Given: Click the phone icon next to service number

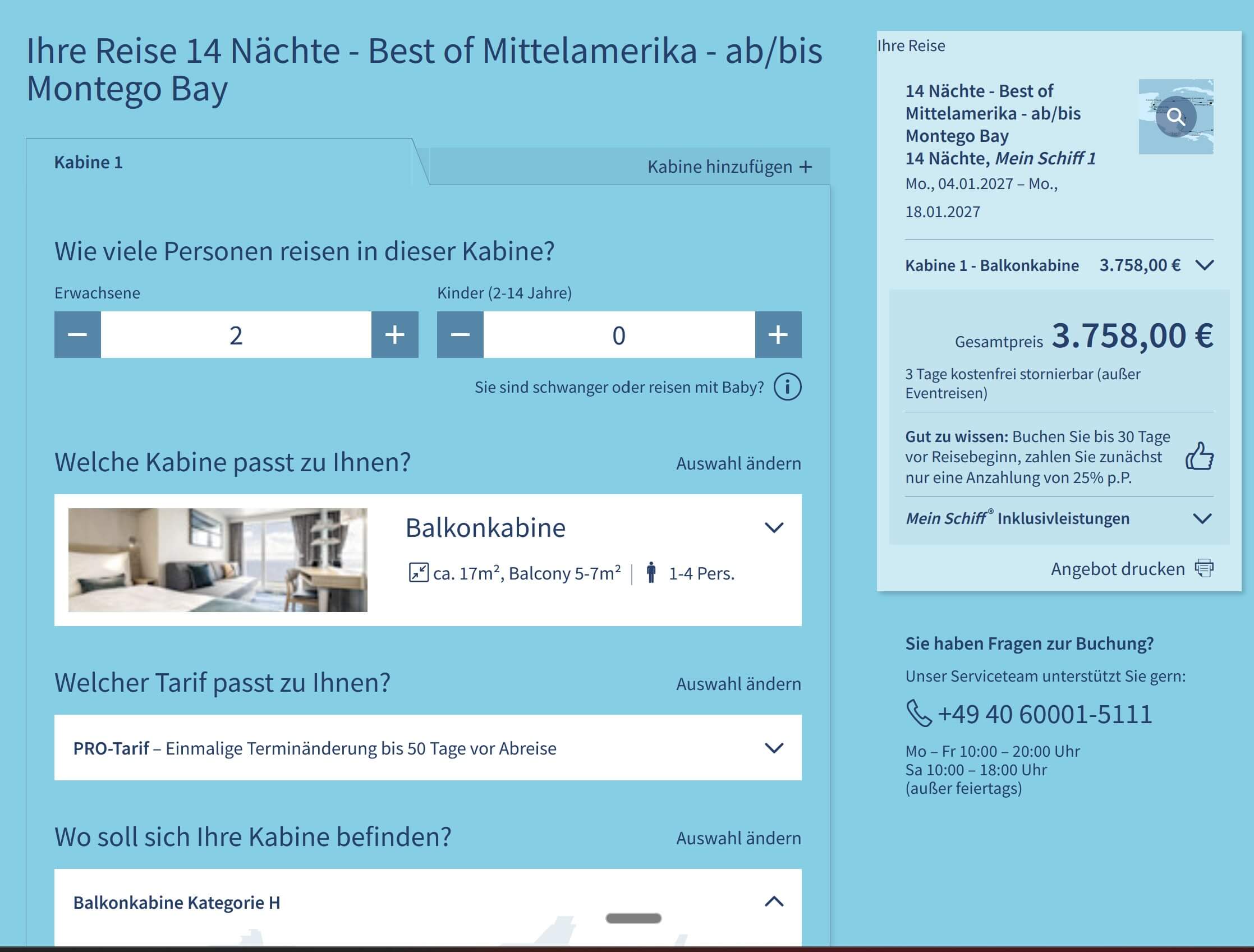Looking at the screenshot, I should click(x=918, y=714).
